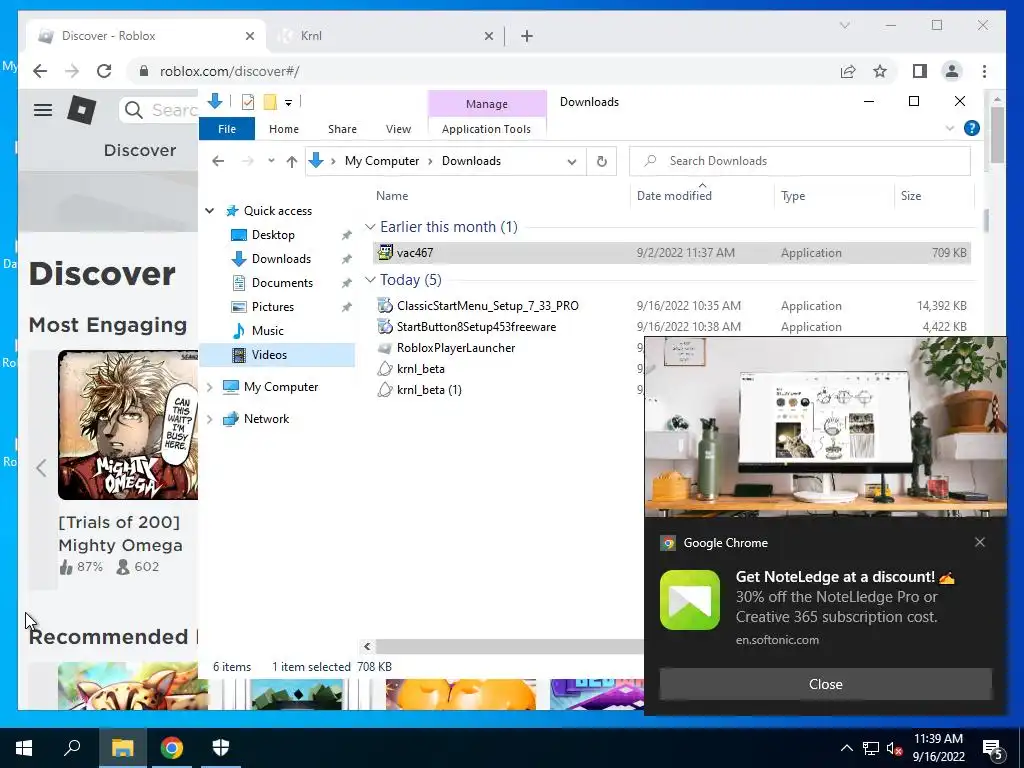
Task: Open Chrome side panel icon
Action: (920, 71)
